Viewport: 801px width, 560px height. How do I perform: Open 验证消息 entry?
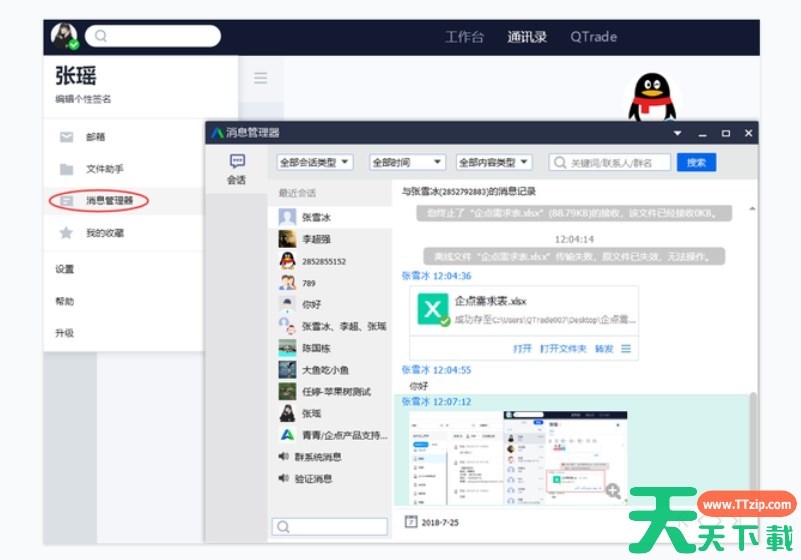pos(330,479)
